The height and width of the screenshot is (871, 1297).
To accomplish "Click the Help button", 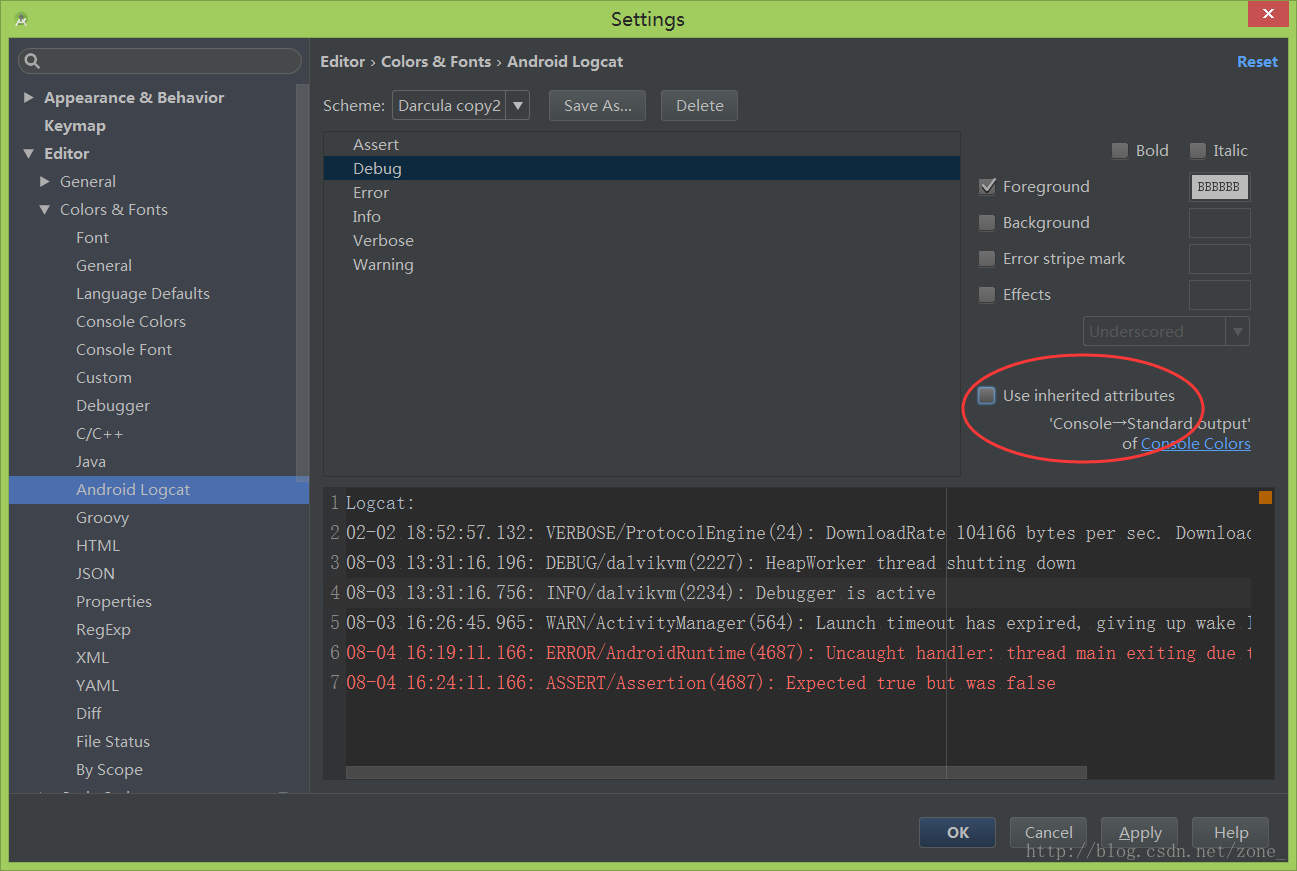I will click(1231, 833).
